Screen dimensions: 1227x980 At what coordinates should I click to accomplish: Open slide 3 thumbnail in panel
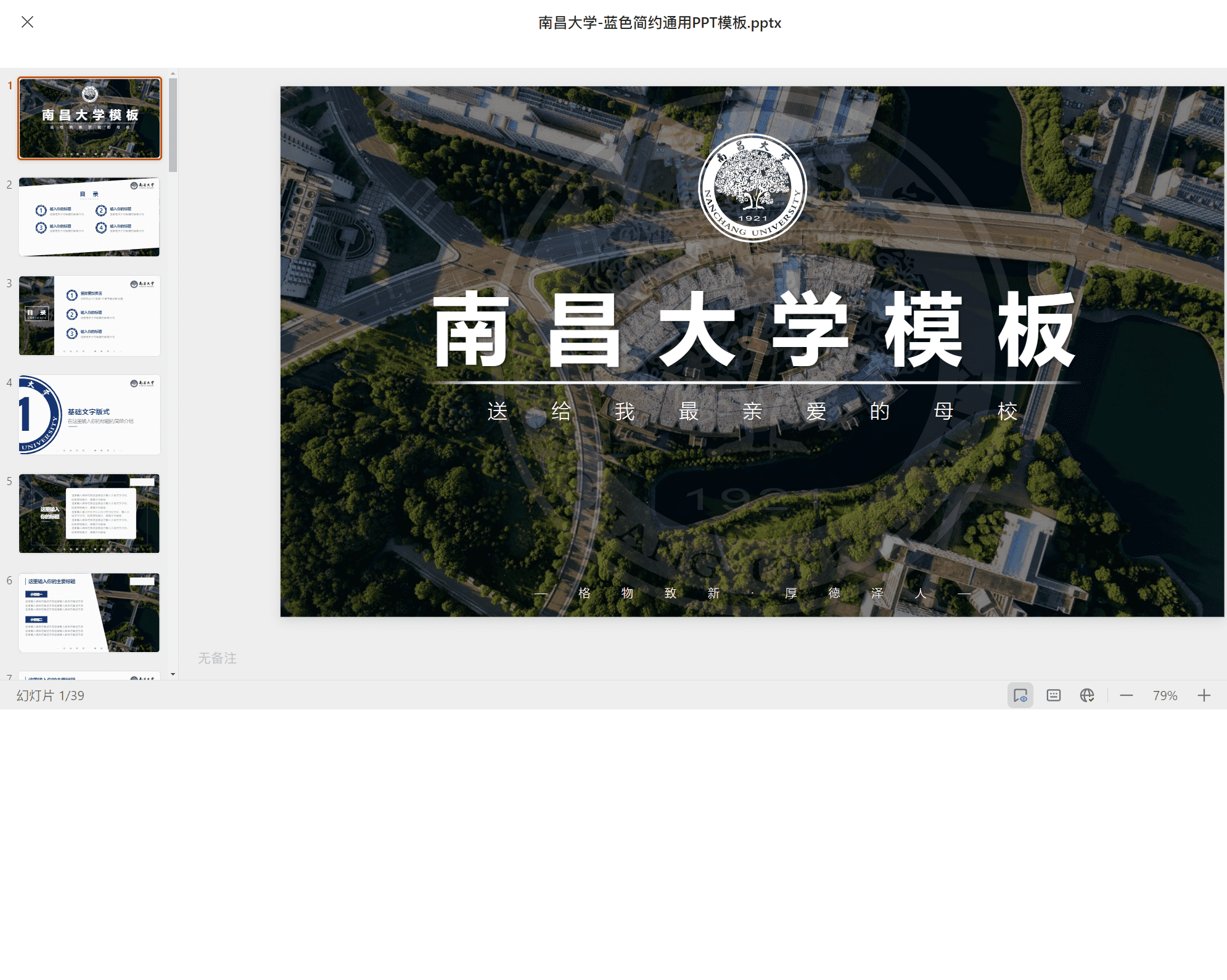(89, 316)
